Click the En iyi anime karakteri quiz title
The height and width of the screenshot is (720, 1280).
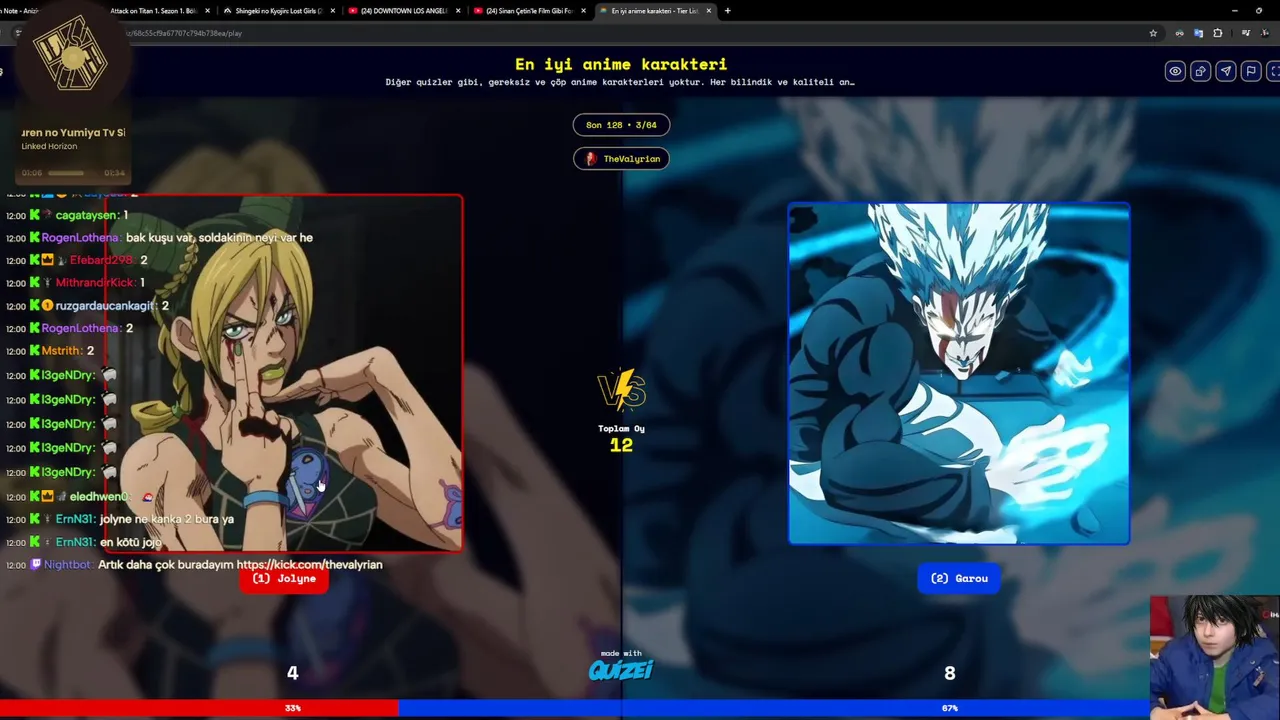621,64
